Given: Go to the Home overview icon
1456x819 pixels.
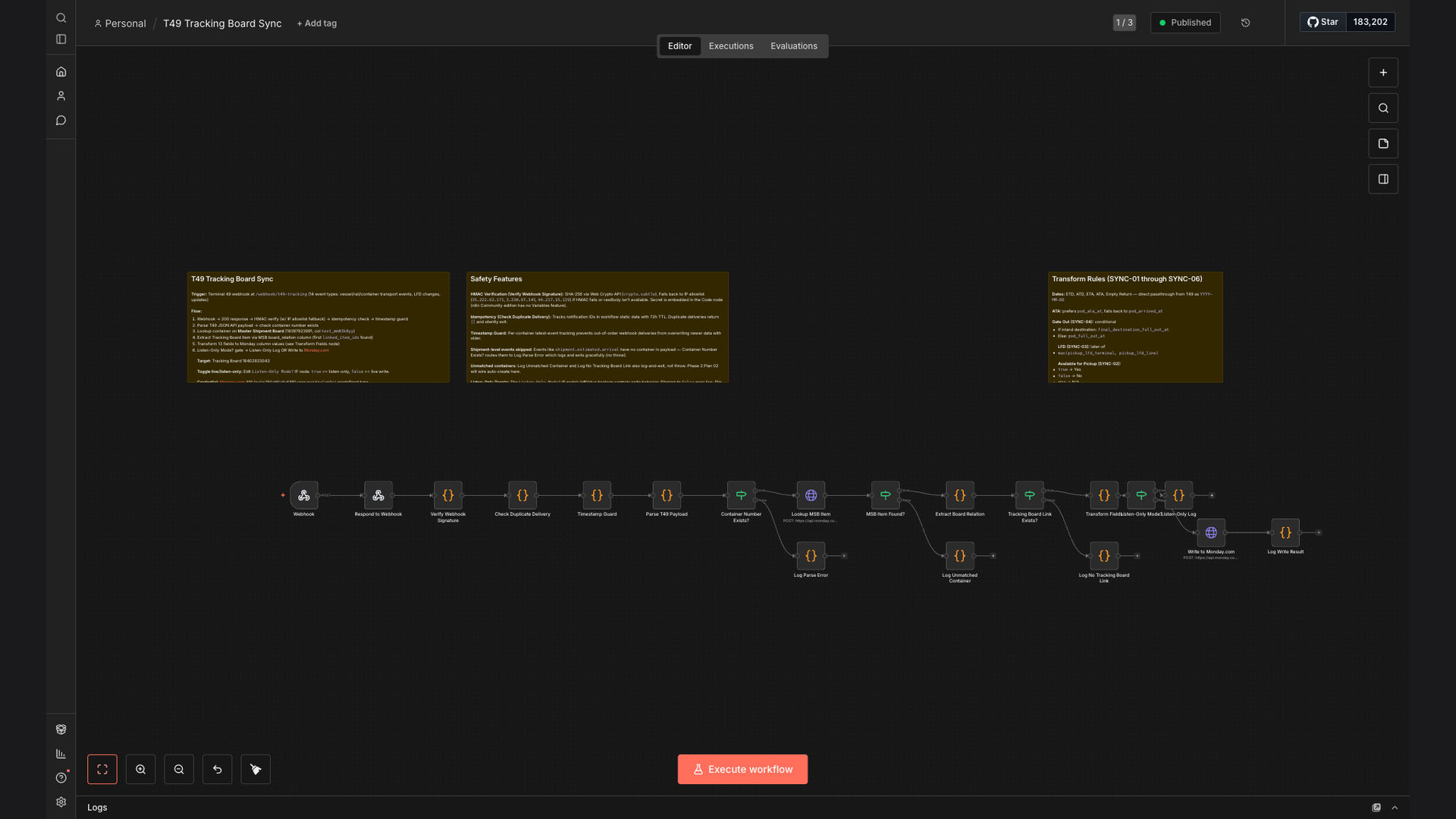Looking at the screenshot, I should (x=61, y=72).
